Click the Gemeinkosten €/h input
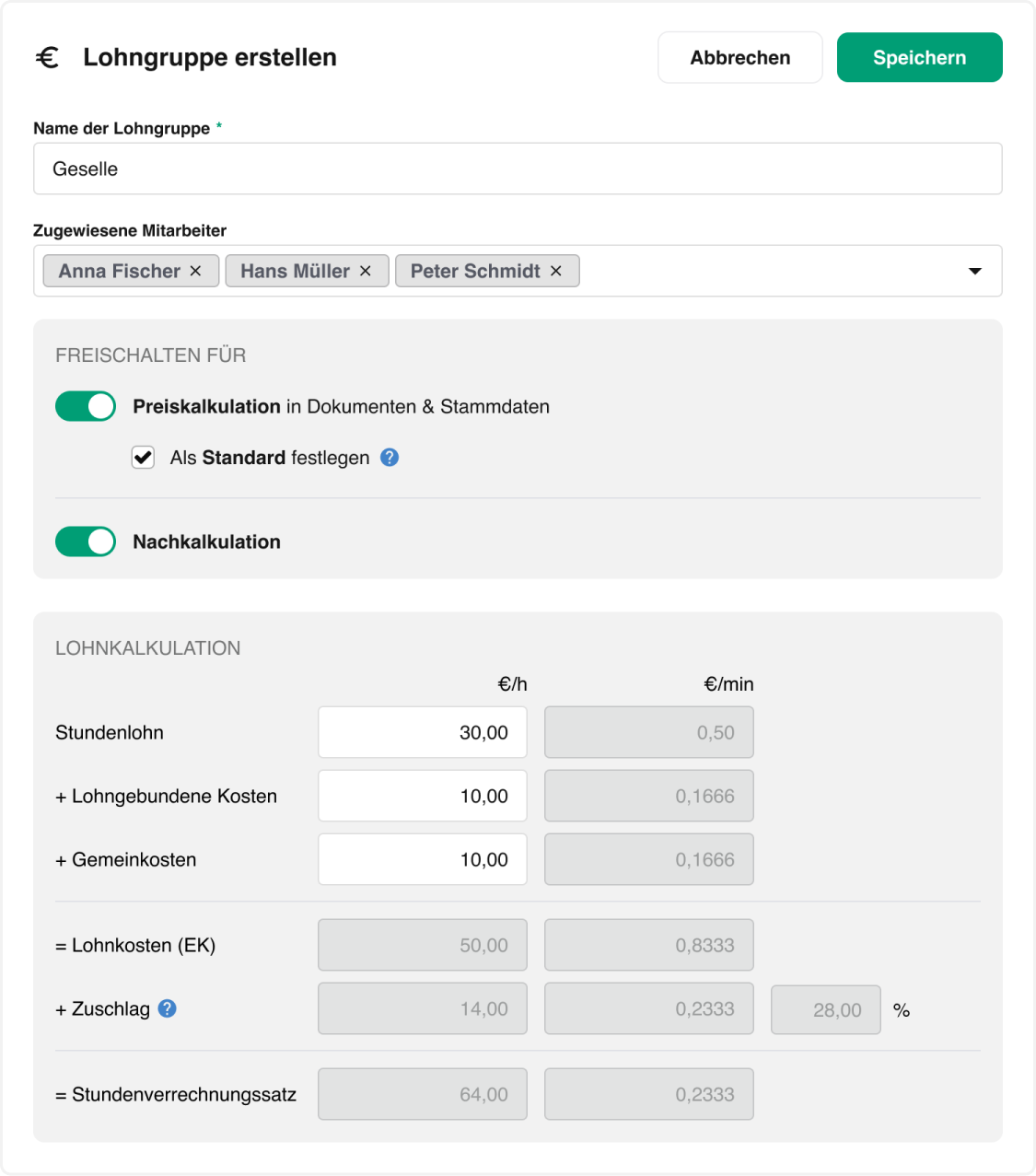 click(423, 859)
